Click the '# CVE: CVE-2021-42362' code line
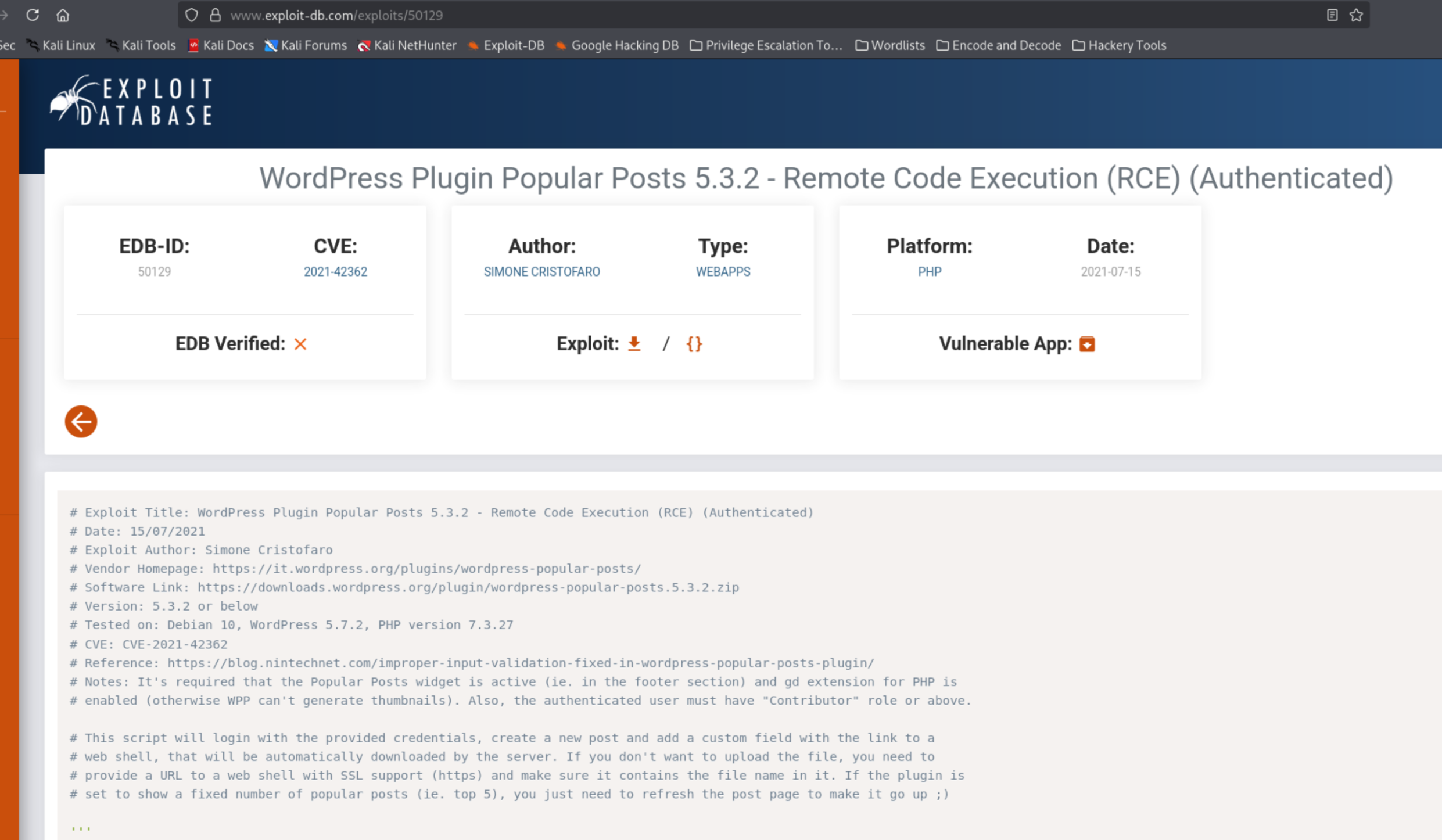This screenshot has height=840, width=1442. tap(148, 644)
